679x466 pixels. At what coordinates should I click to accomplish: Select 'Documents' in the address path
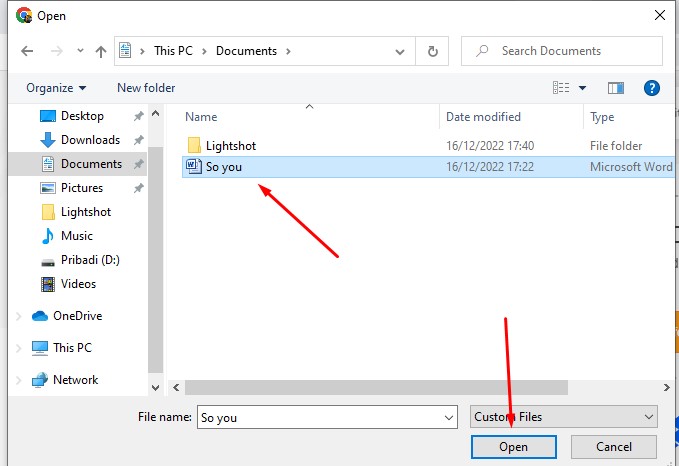point(246,51)
